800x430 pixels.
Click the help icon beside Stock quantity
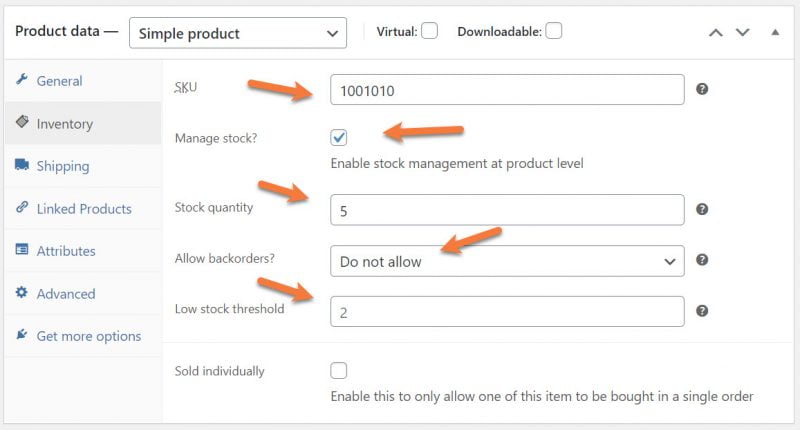pyautogui.click(x=702, y=209)
